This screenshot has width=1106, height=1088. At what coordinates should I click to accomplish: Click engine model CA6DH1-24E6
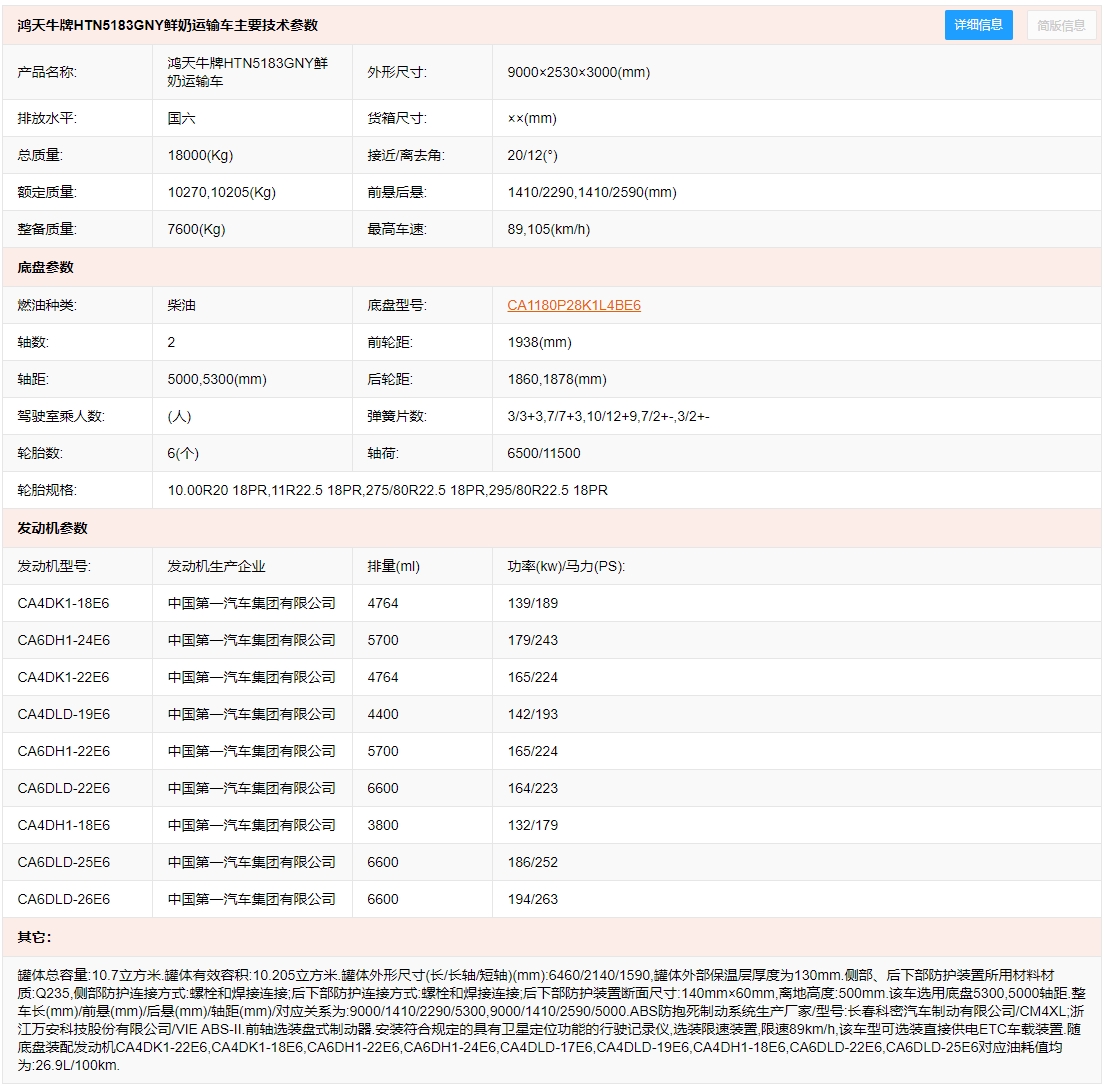63,640
